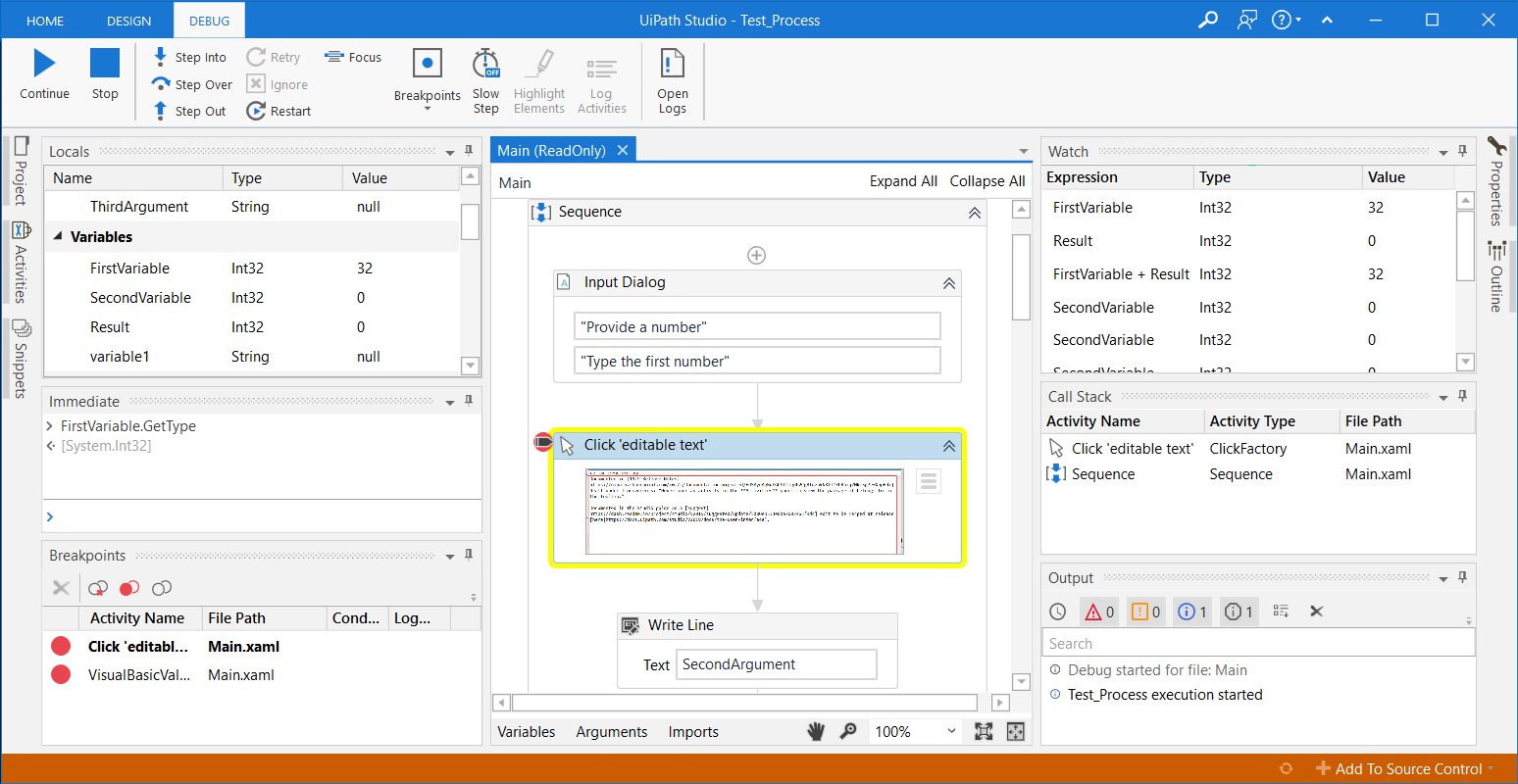This screenshot has width=1518, height=784.
Task: Toggle the warning filter in Output
Action: (1145, 612)
